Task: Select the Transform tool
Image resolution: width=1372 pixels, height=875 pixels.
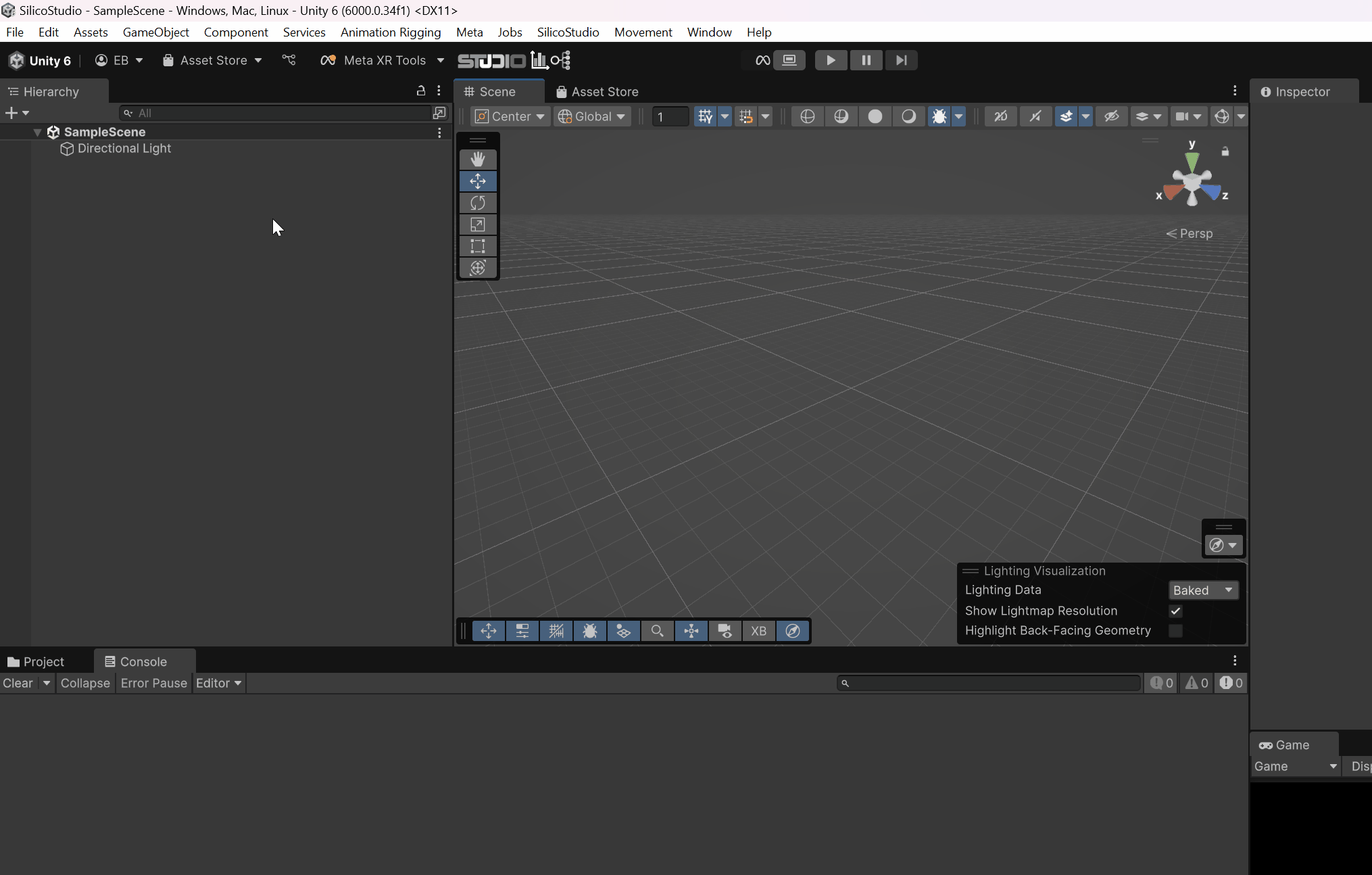Action: tap(478, 268)
